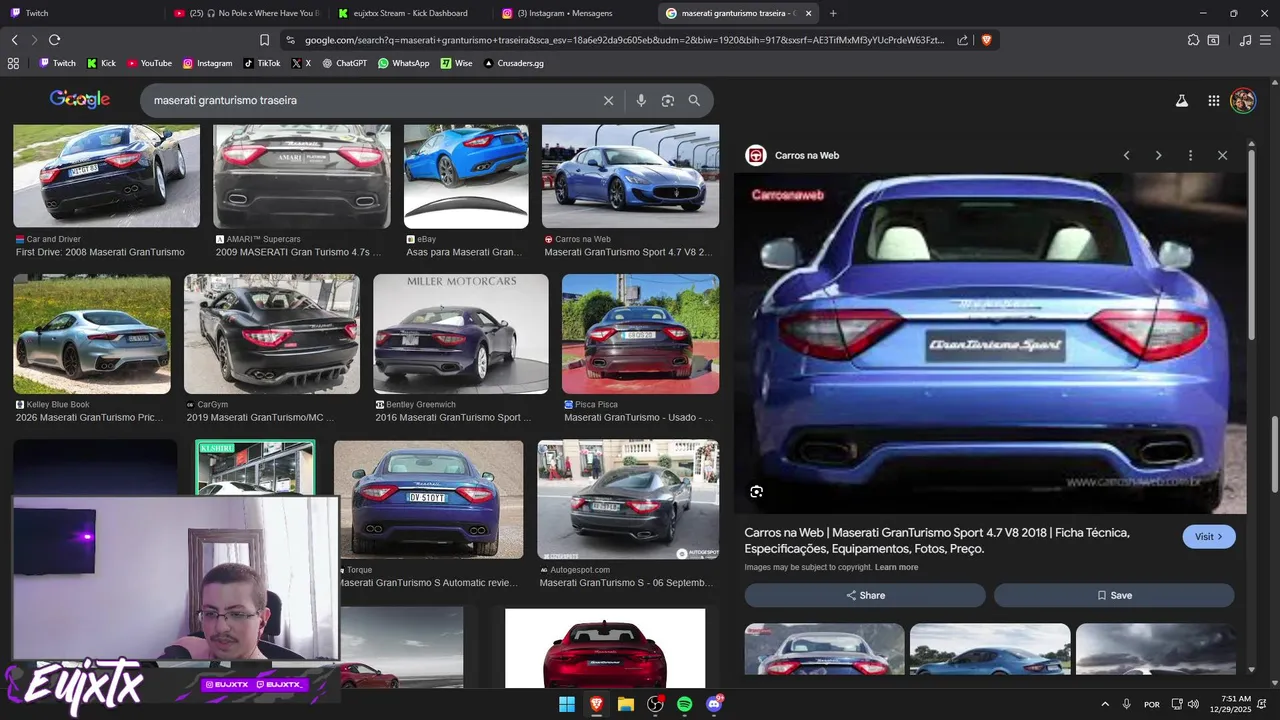Start voice search with the microphone icon
Viewport: 1280px width, 720px height.
point(641,100)
